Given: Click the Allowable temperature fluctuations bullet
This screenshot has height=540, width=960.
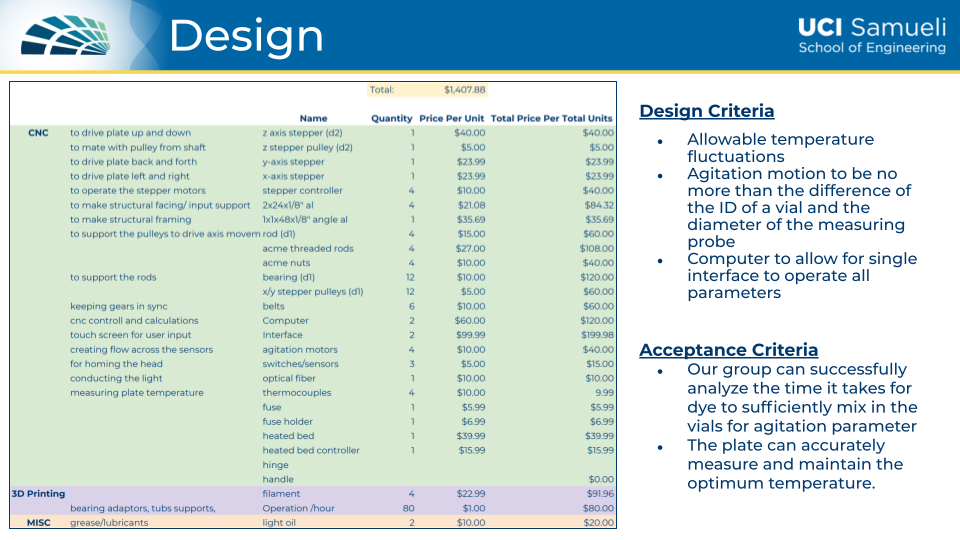Looking at the screenshot, I should 780,148.
